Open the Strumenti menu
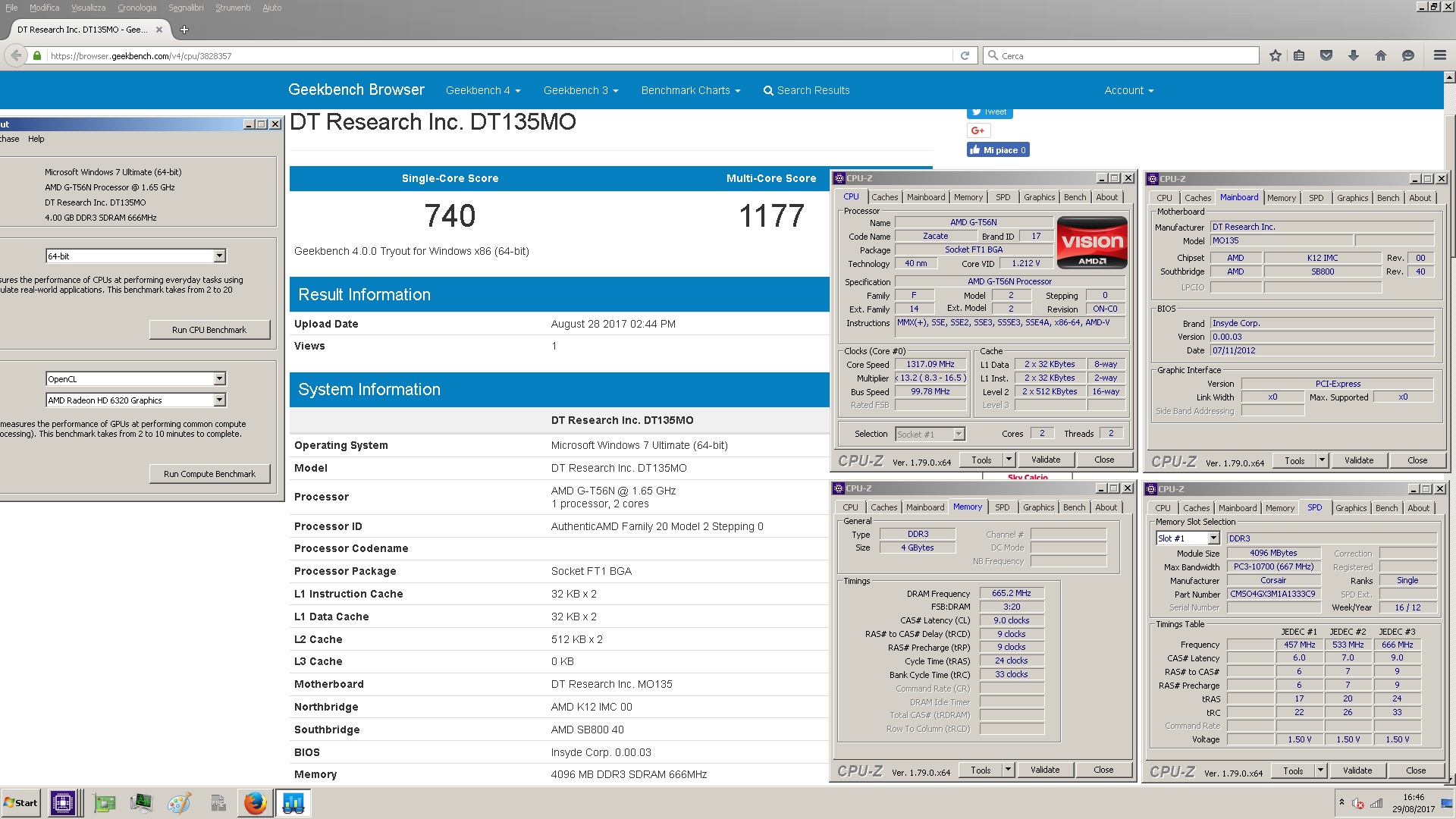1456x819 pixels. [233, 8]
